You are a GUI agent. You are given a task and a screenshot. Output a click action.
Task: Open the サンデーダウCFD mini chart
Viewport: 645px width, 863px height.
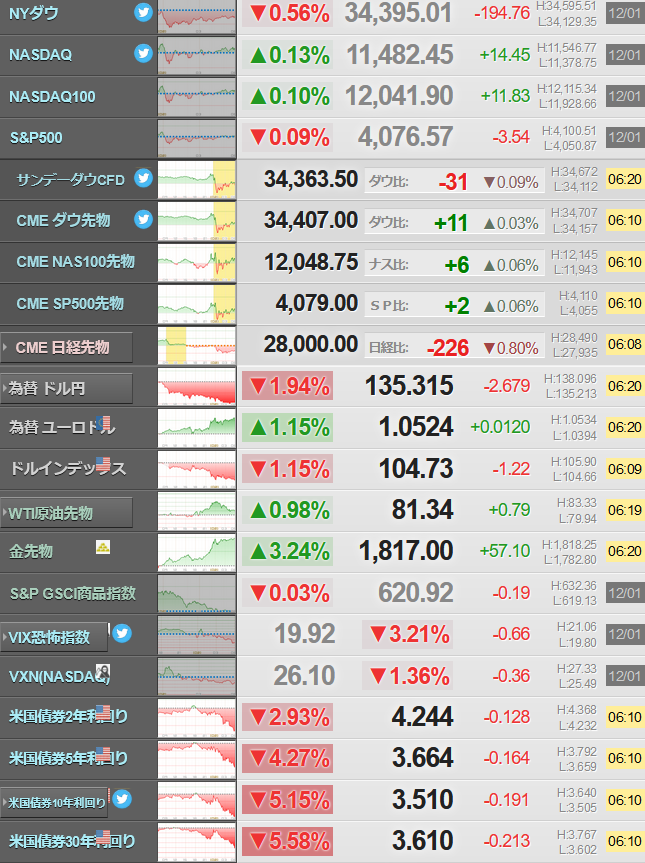point(196,179)
